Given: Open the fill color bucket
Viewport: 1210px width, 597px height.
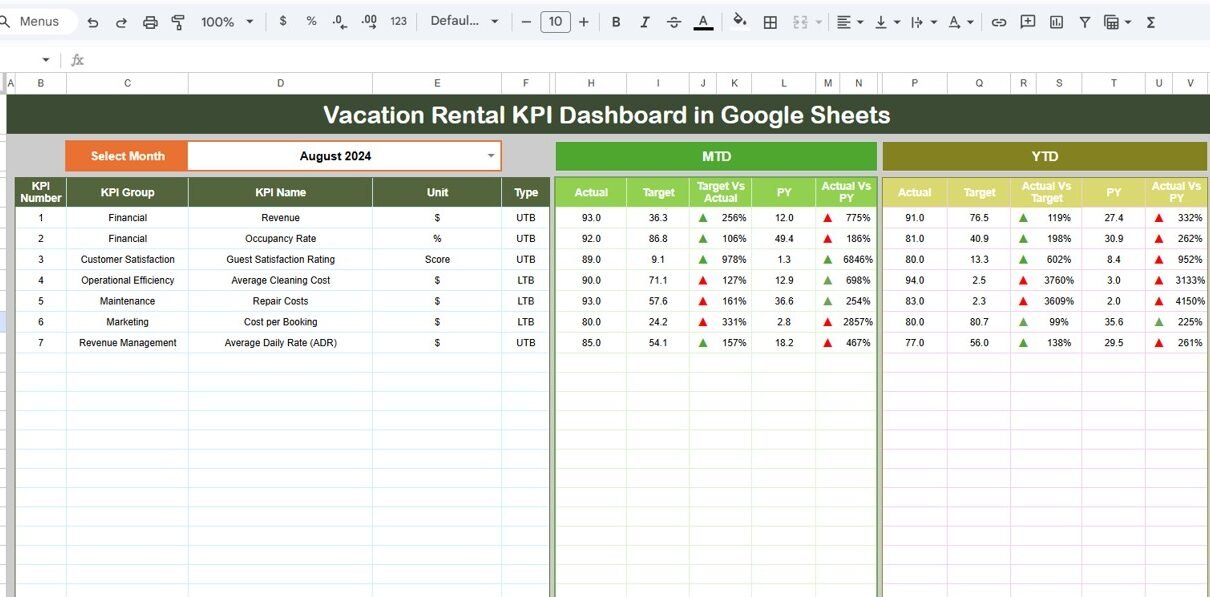Looking at the screenshot, I should click(x=740, y=21).
